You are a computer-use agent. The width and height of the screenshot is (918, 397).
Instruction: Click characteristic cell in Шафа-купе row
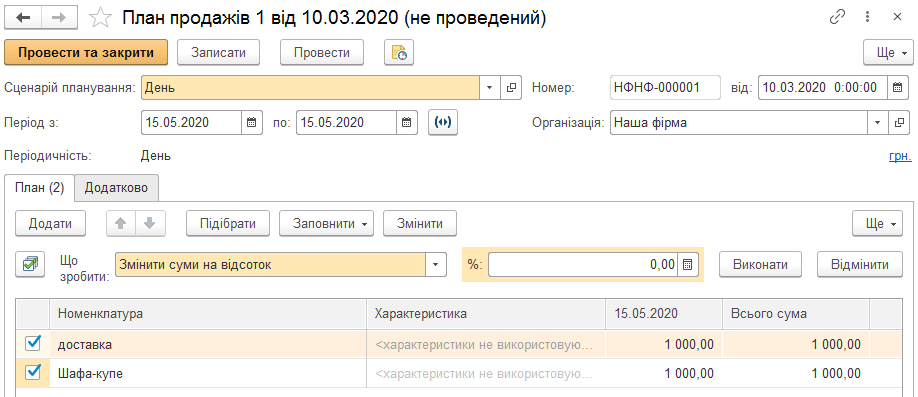[486, 373]
